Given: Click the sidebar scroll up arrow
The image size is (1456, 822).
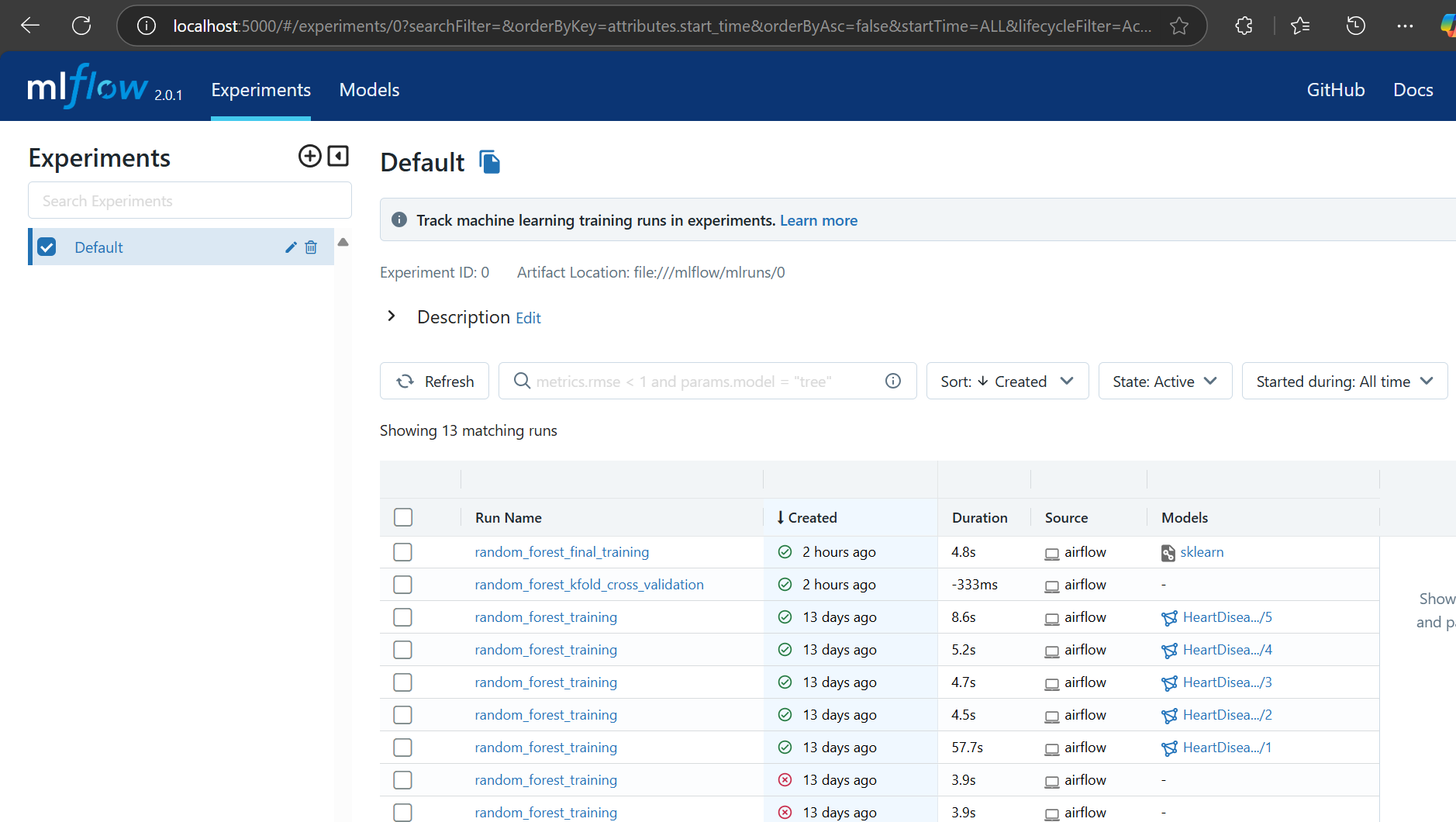Looking at the screenshot, I should (x=343, y=242).
